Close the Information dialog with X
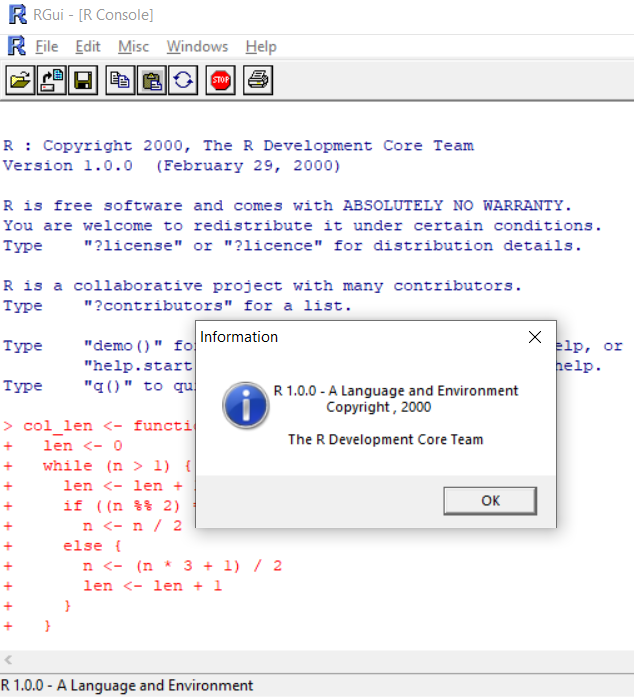The height and width of the screenshot is (698, 634). click(x=535, y=337)
